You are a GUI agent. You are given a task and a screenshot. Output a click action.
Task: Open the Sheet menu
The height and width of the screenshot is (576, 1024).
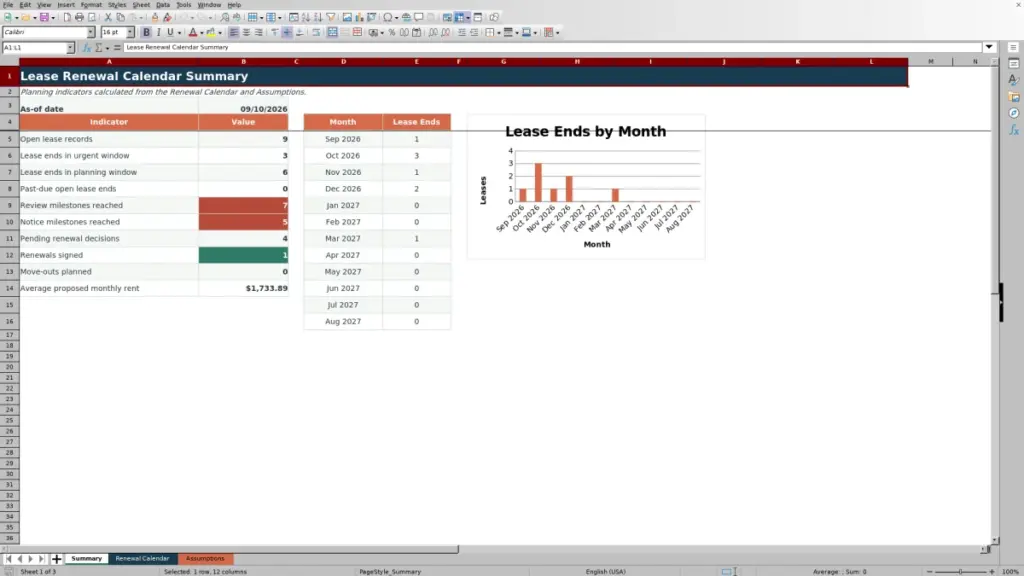pos(141,5)
